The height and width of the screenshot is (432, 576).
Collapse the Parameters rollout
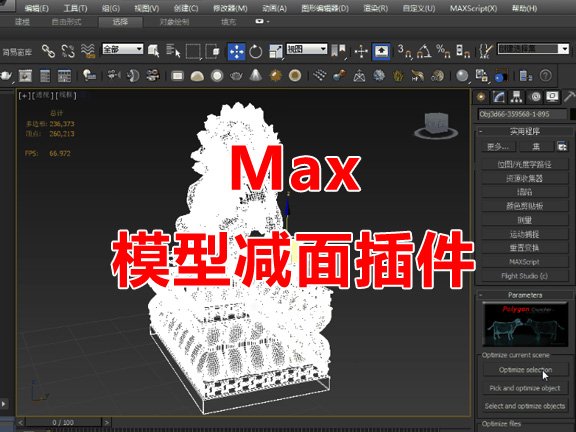(x=525, y=295)
